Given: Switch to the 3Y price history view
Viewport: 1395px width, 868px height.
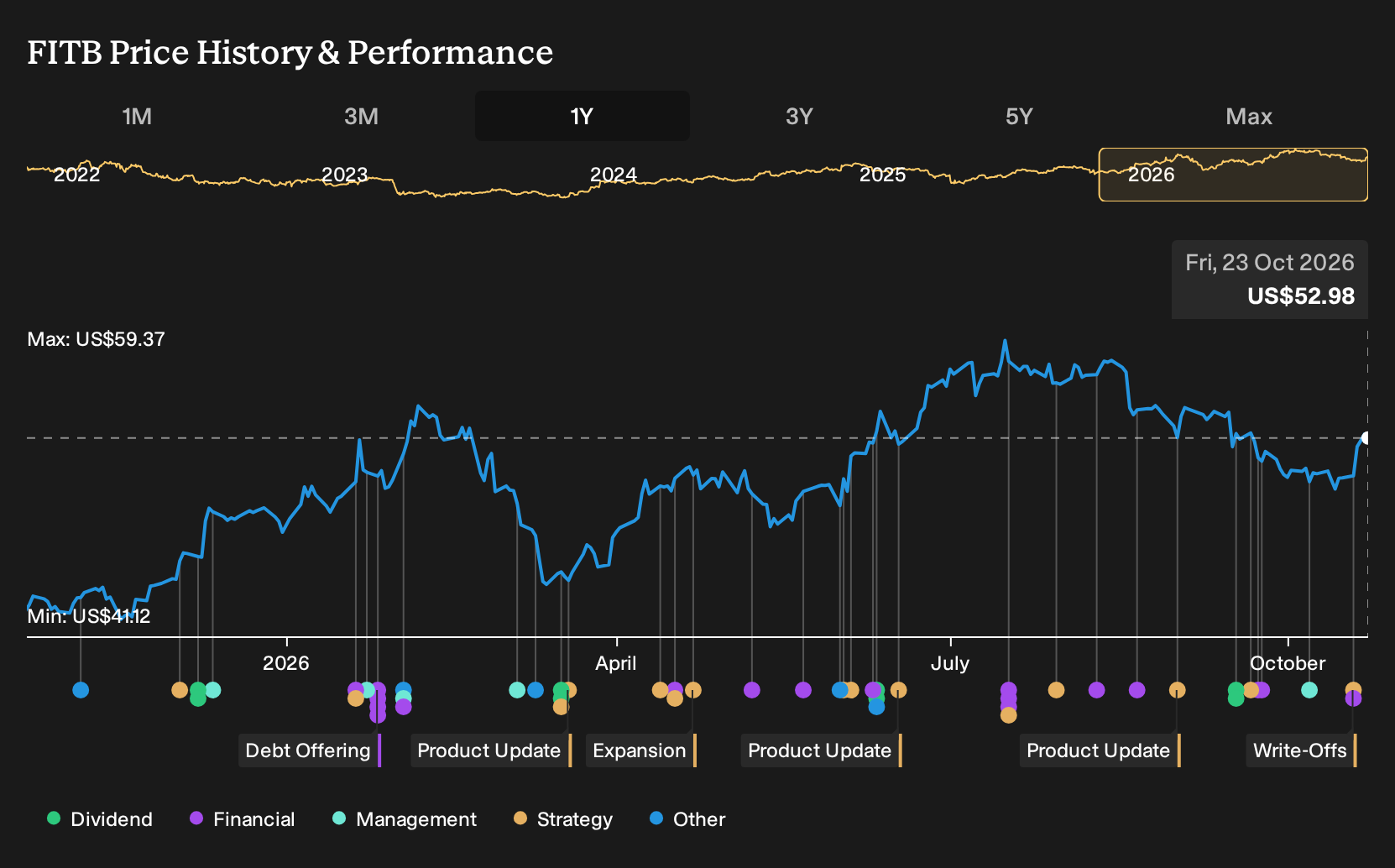Looking at the screenshot, I should 799,116.
